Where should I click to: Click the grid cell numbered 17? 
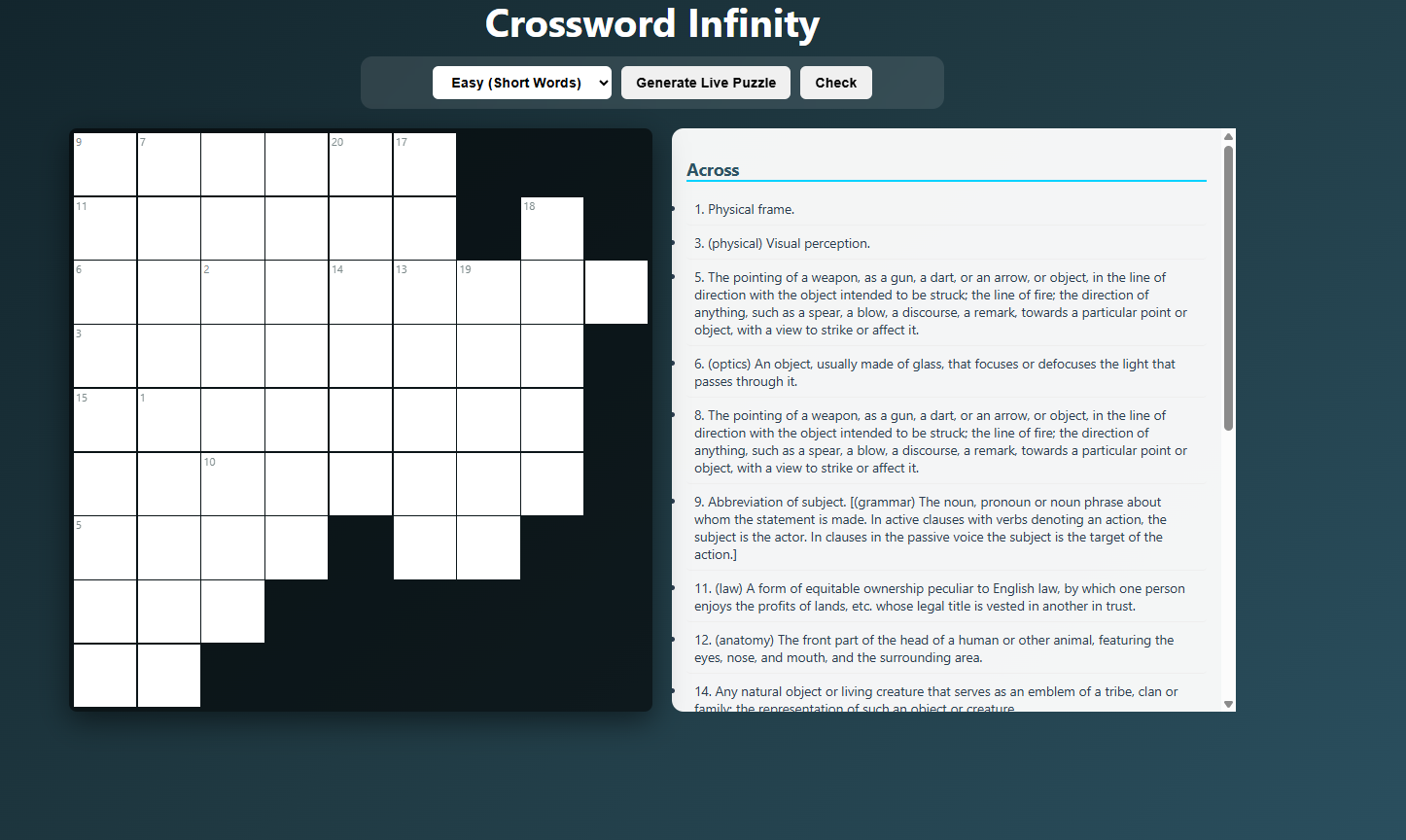[425, 164]
